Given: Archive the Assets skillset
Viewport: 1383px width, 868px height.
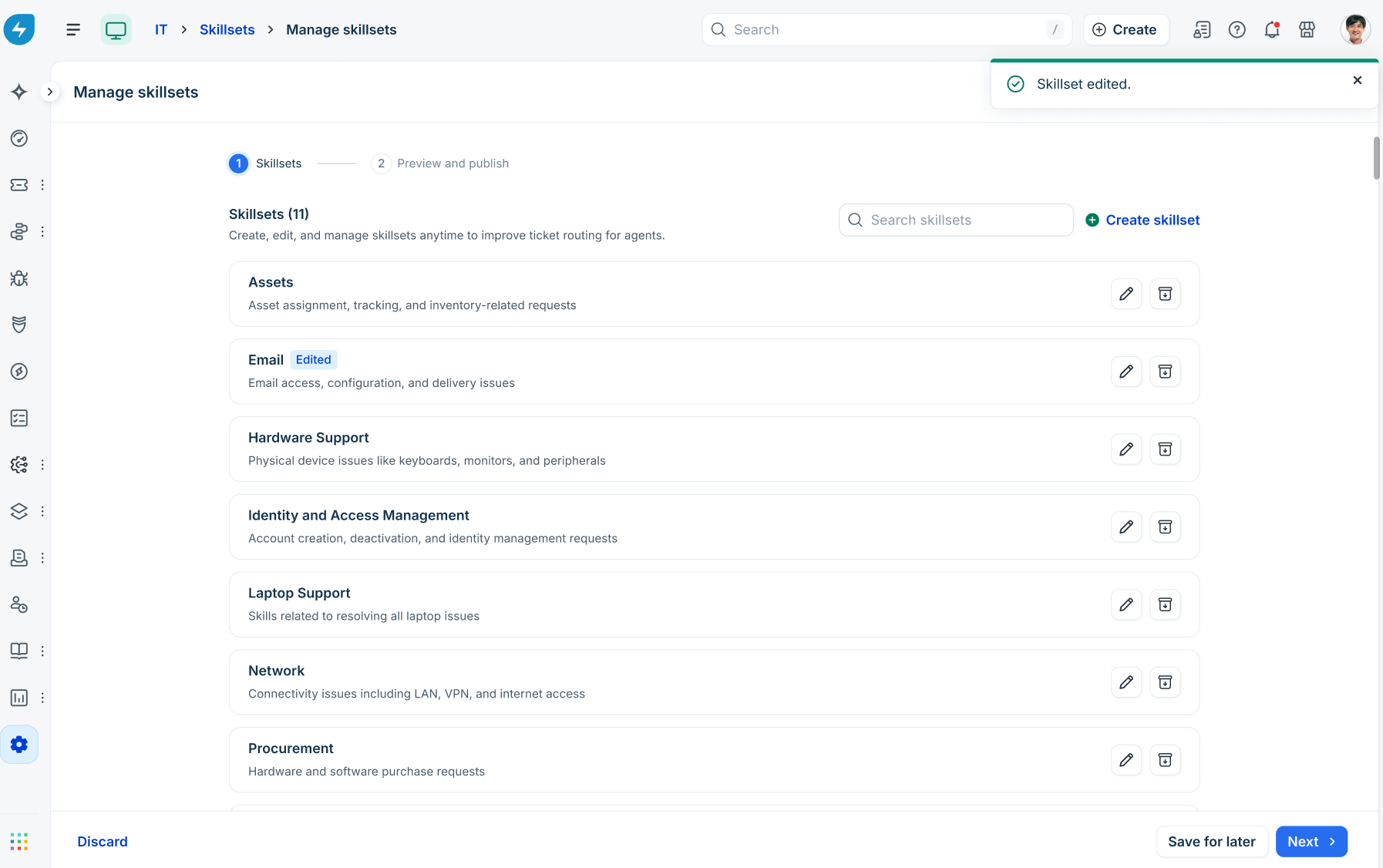Looking at the screenshot, I should [x=1166, y=294].
